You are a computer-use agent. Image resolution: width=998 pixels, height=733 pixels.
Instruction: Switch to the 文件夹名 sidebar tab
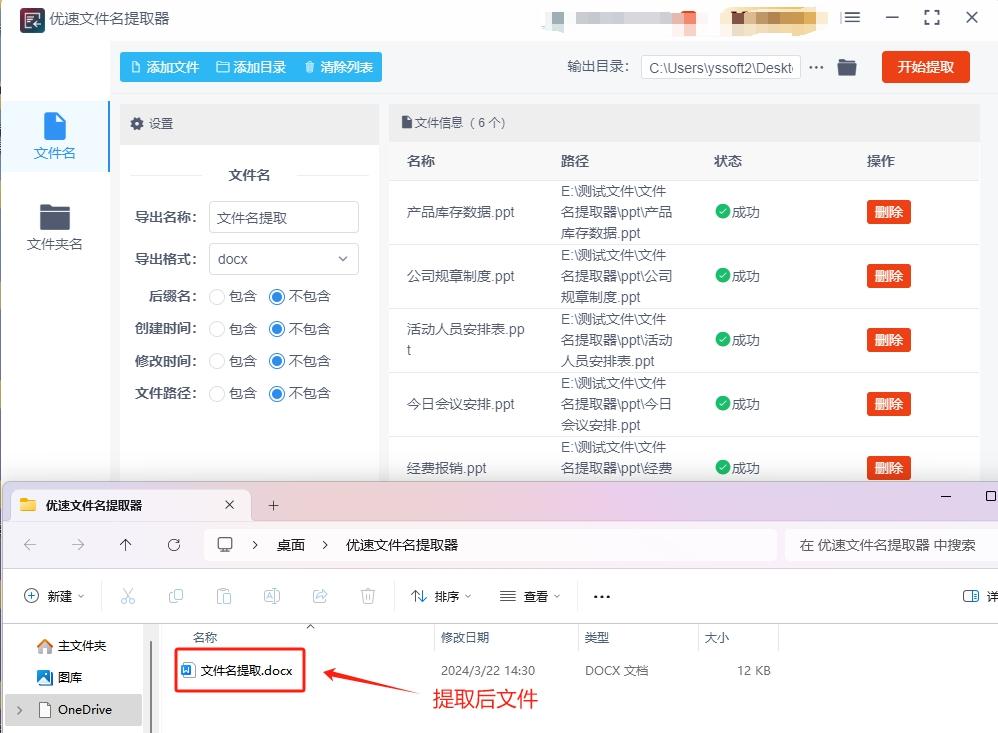pos(54,227)
